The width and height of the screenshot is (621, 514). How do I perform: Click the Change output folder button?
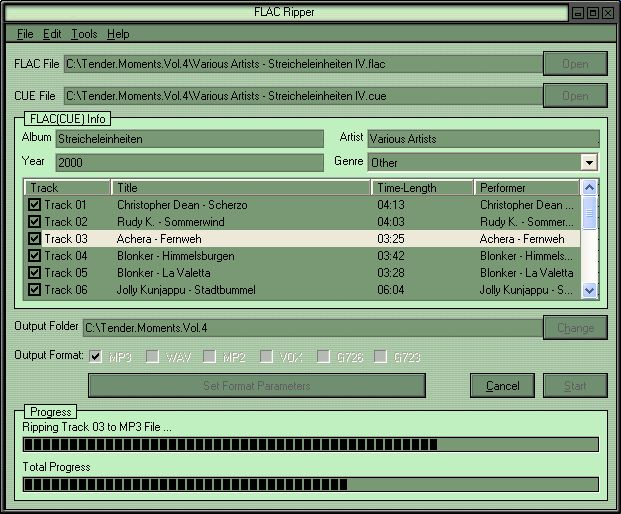point(575,327)
